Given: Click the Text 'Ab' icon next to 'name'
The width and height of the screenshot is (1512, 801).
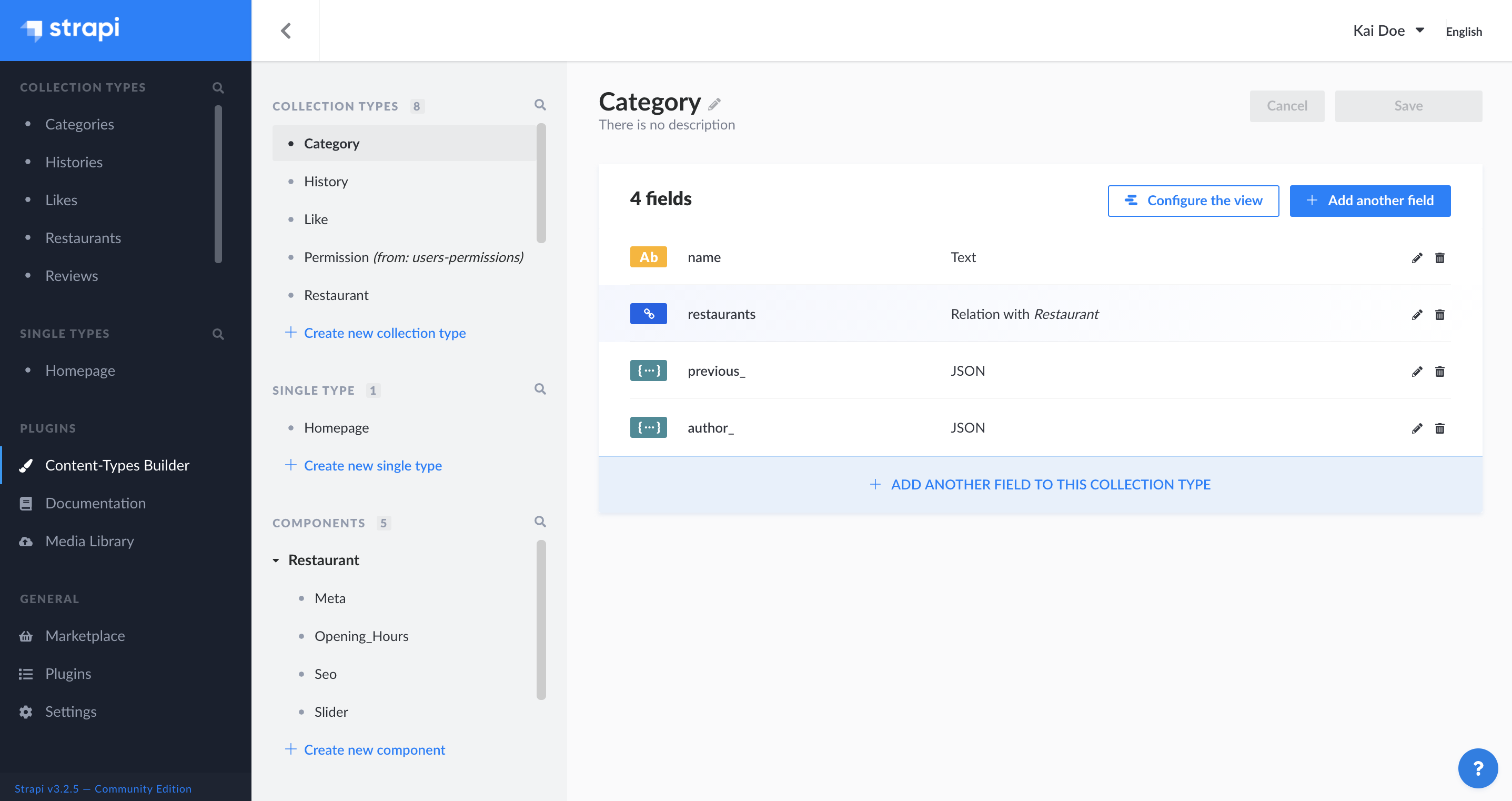Looking at the screenshot, I should point(648,257).
